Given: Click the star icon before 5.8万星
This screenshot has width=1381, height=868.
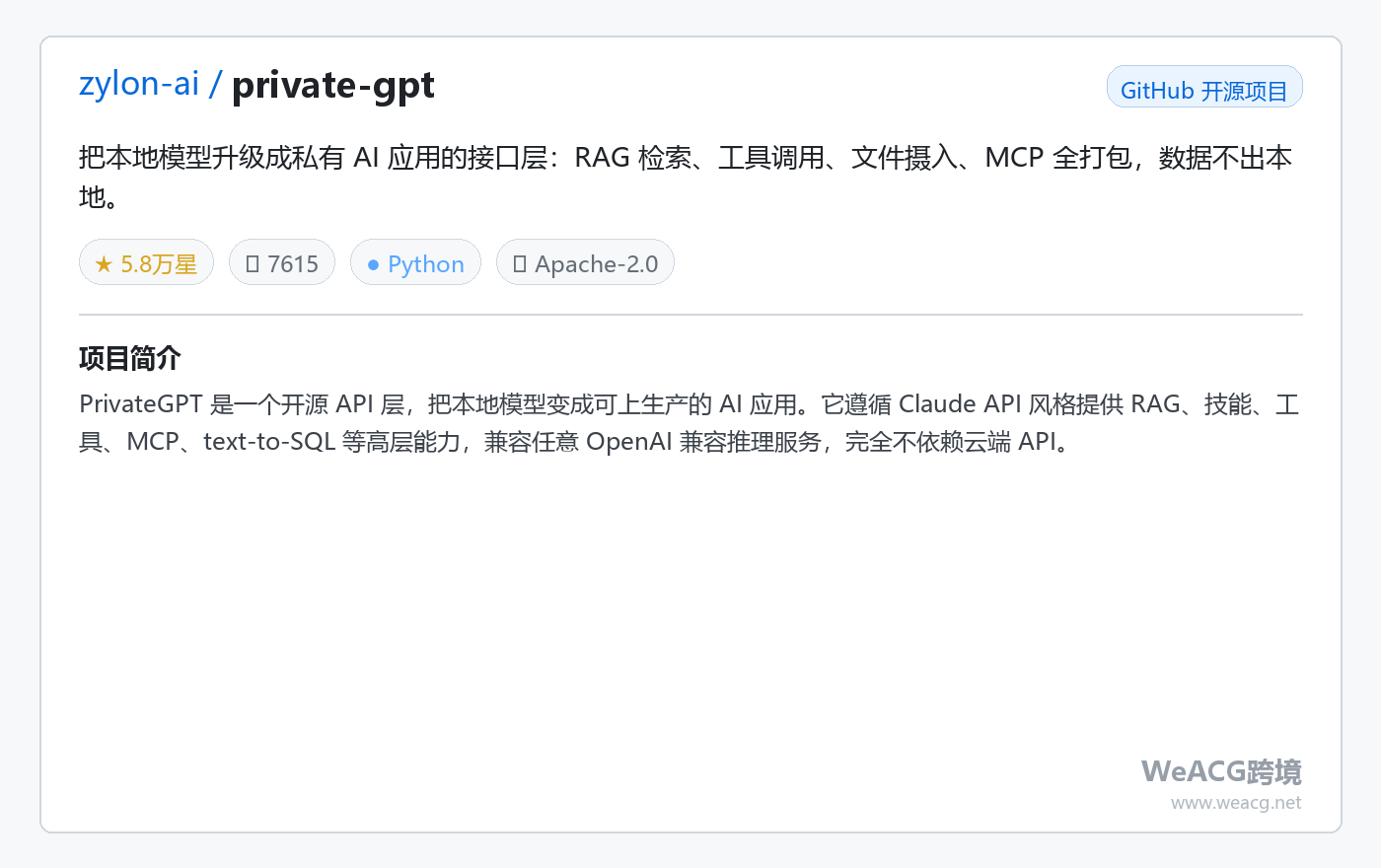Looking at the screenshot, I should 104,264.
